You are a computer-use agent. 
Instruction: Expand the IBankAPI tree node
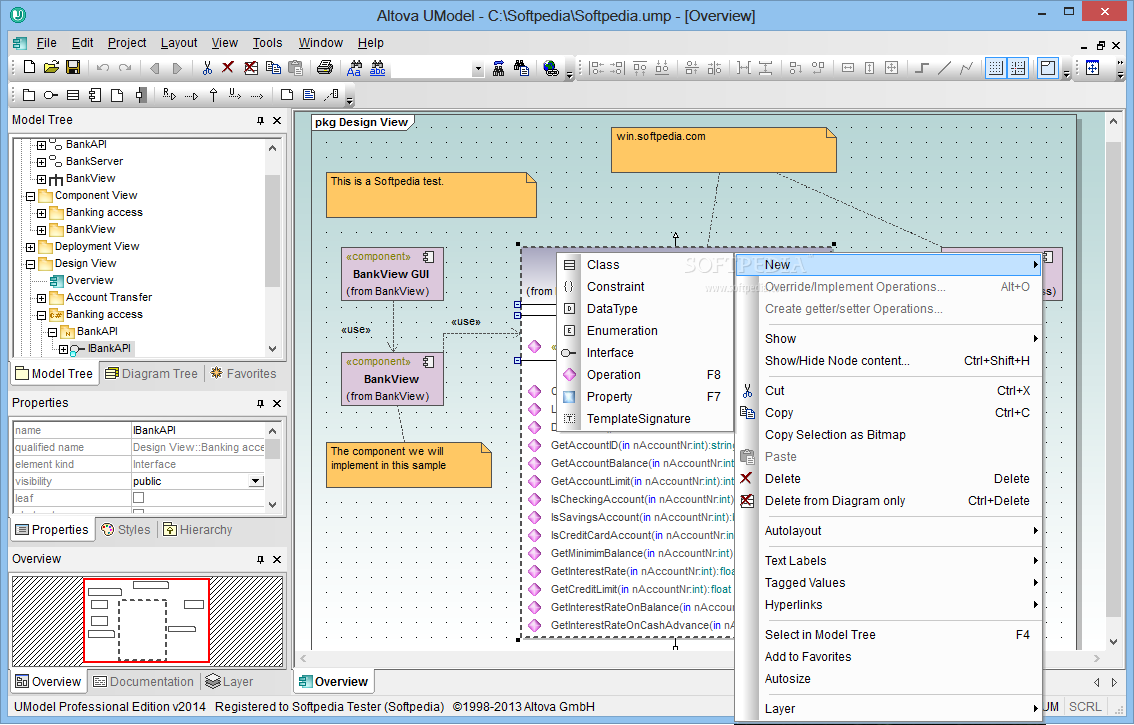[63, 349]
